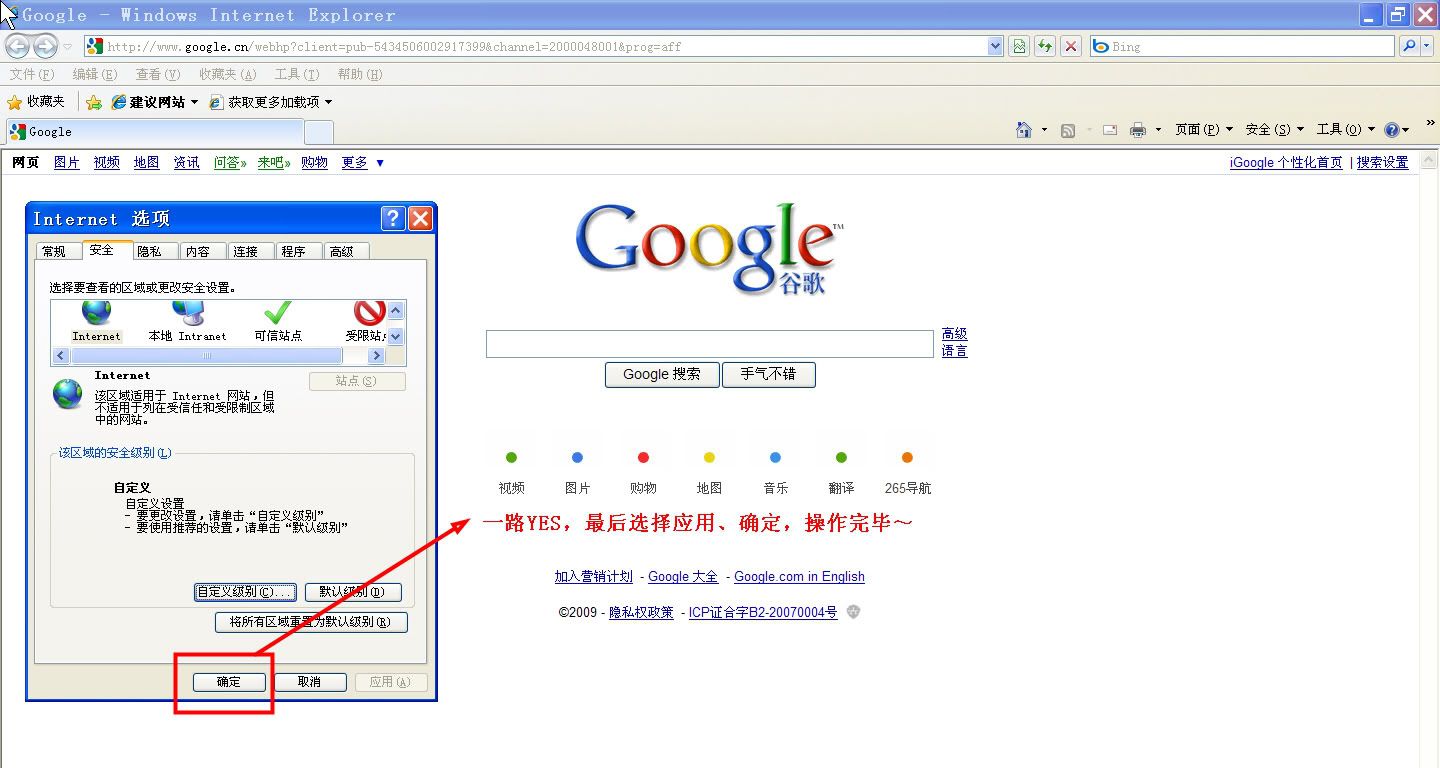
Task: Open iGoogle 个性化首页 link
Action: pyautogui.click(x=1286, y=162)
